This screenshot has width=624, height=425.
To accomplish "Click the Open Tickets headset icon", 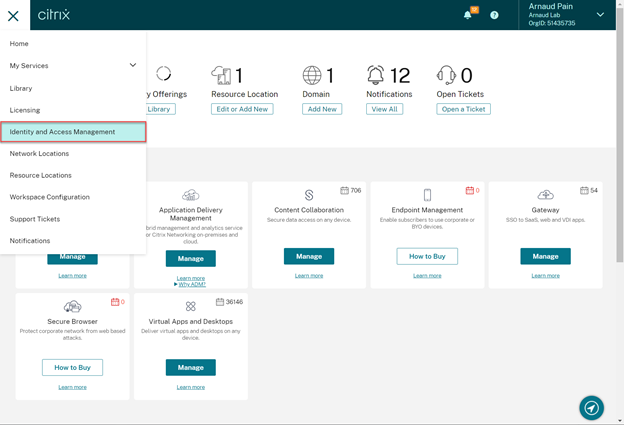I will [446, 76].
